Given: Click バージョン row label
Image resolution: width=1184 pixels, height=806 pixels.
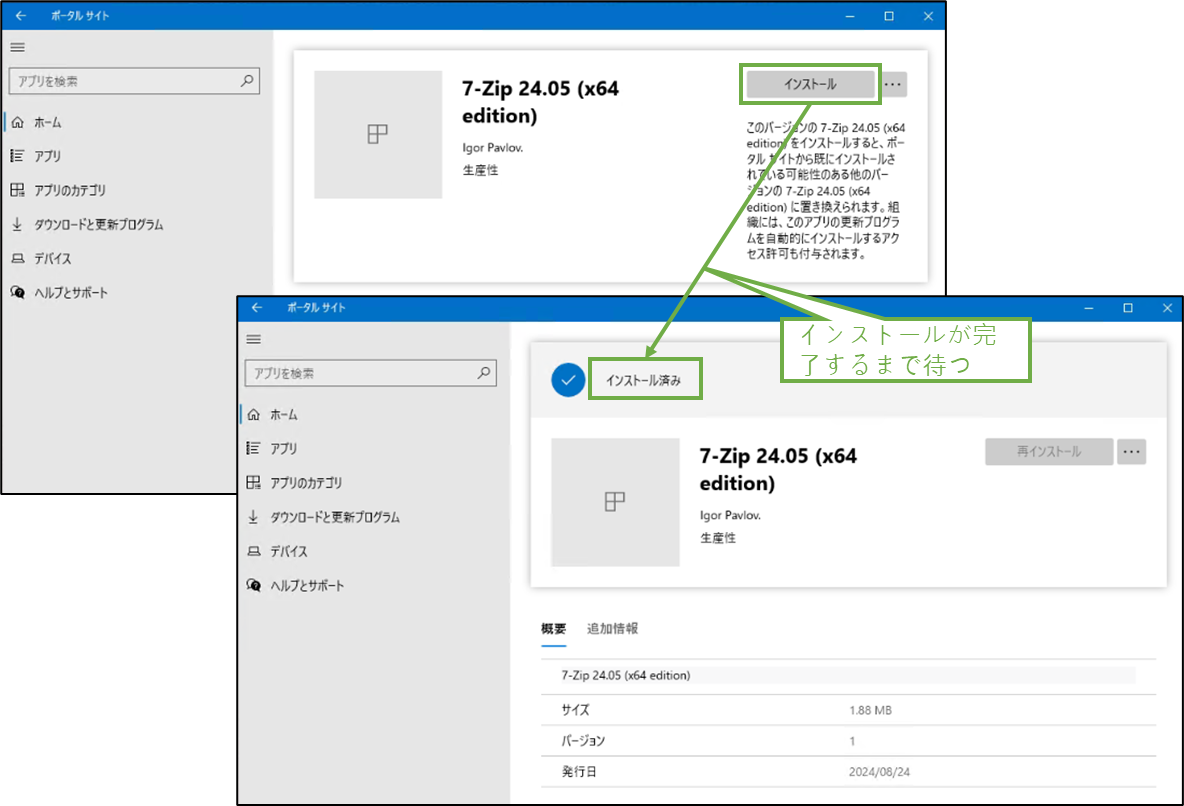Looking at the screenshot, I should pyautogui.click(x=583, y=741).
